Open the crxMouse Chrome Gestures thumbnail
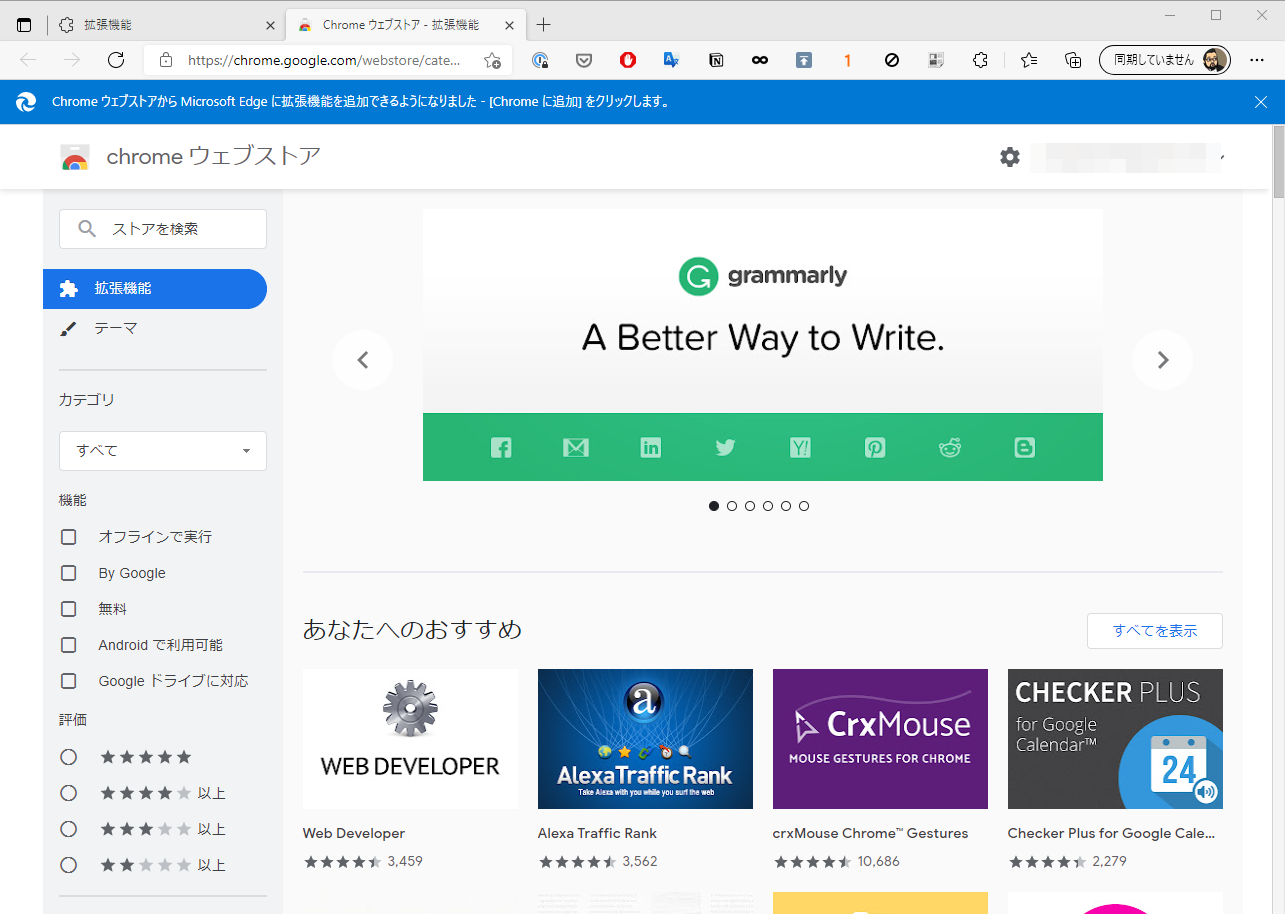This screenshot has height=914, width=1285. [x=880, y=739]
